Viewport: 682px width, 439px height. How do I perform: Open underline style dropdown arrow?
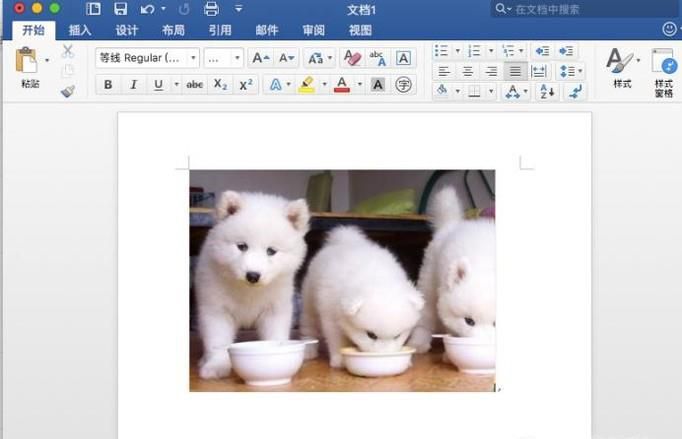click(176, 84)
